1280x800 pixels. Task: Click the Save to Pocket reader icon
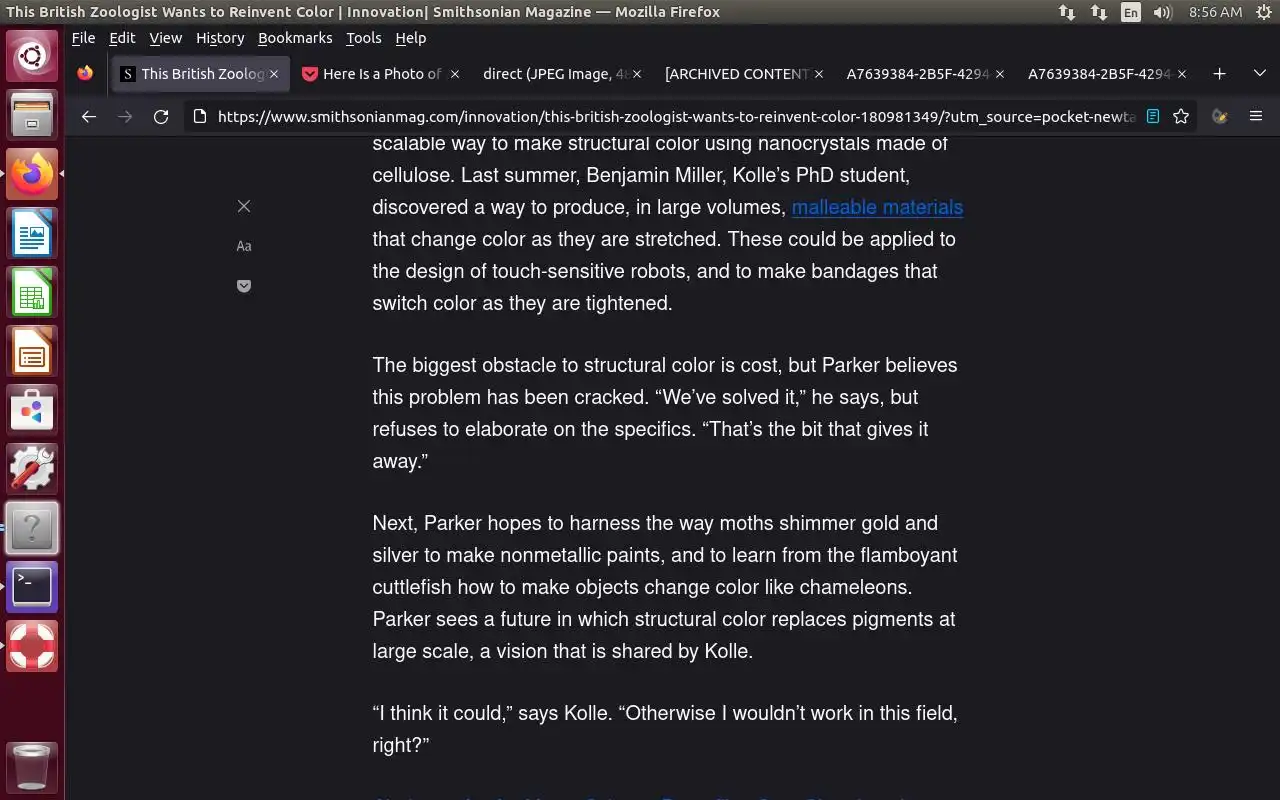244,286
